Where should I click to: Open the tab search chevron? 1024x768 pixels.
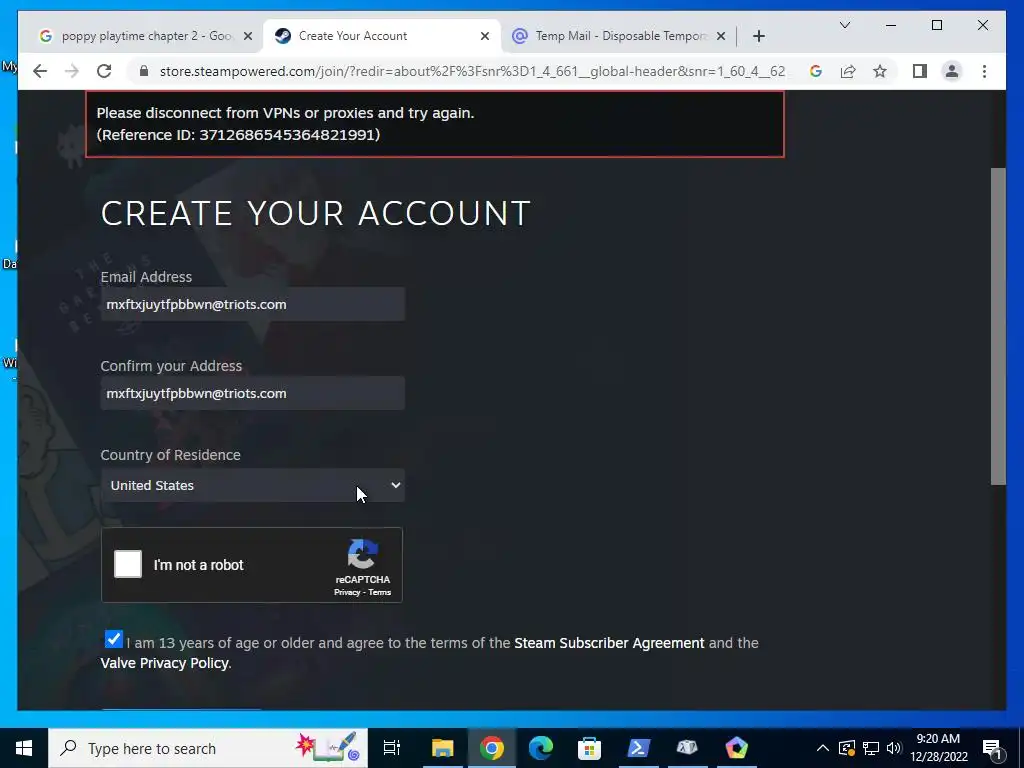coord(844,25)
